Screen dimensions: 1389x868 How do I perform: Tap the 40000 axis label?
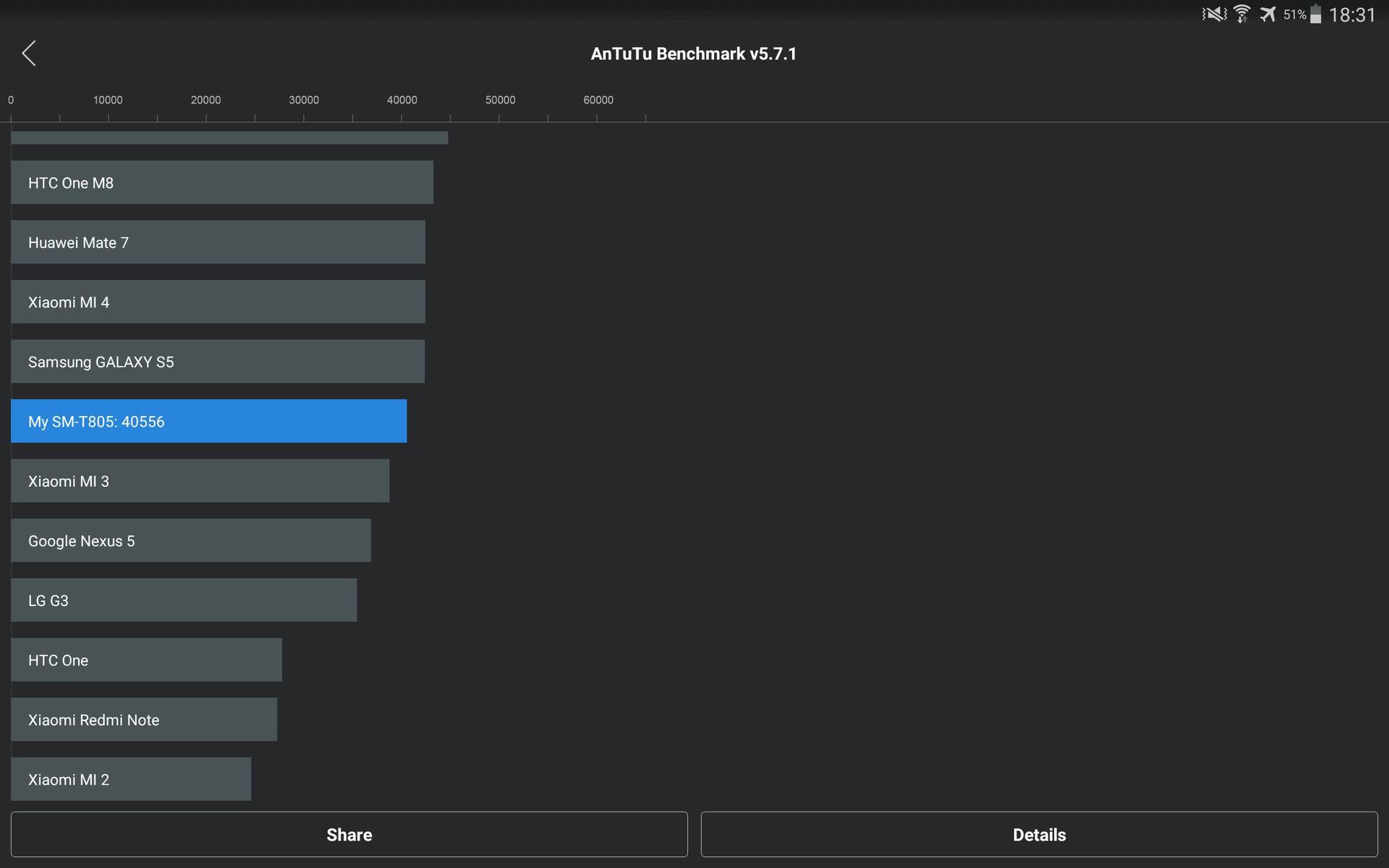[402, 100]
